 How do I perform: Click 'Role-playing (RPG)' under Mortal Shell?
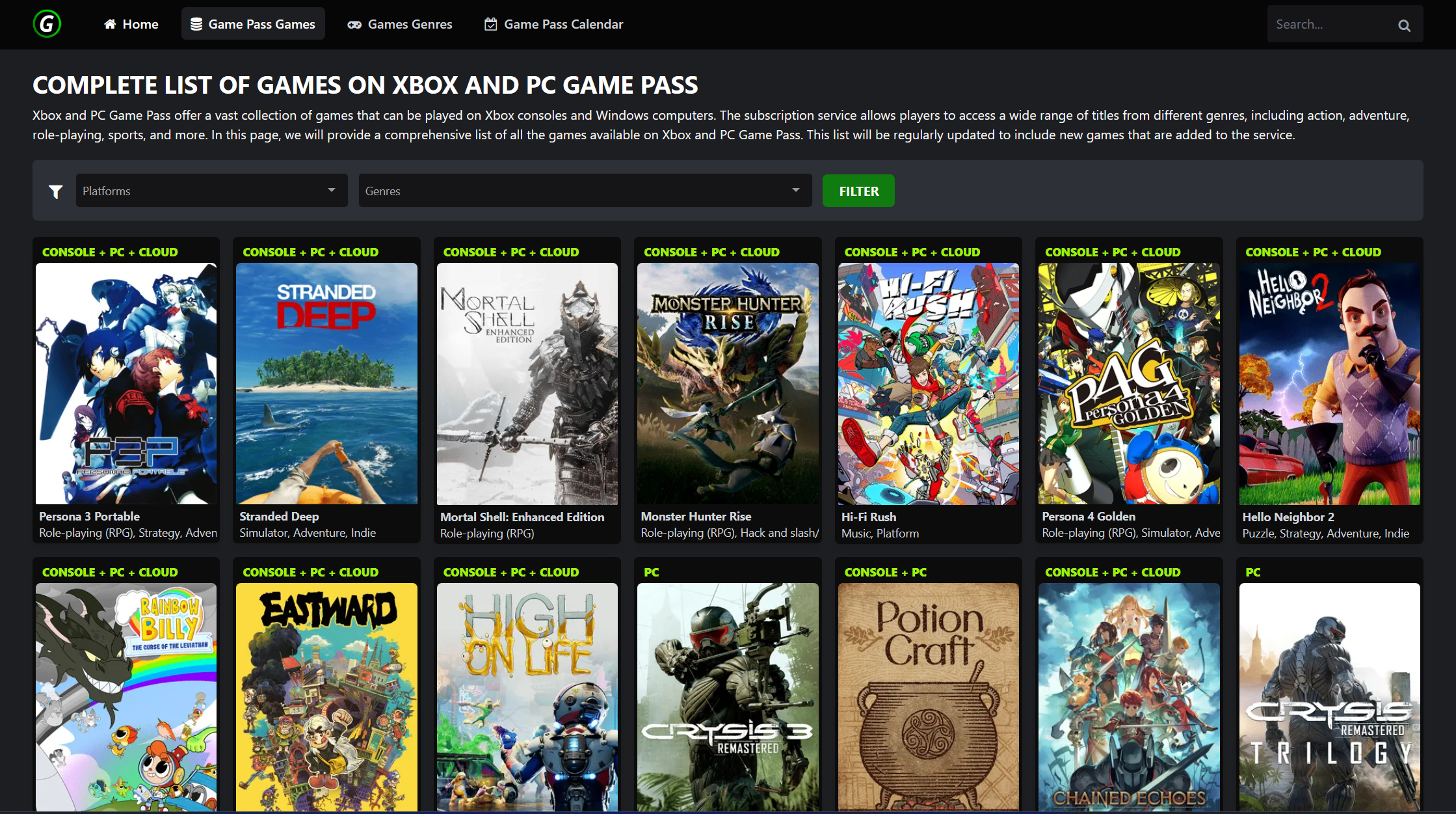coord(487,534)
